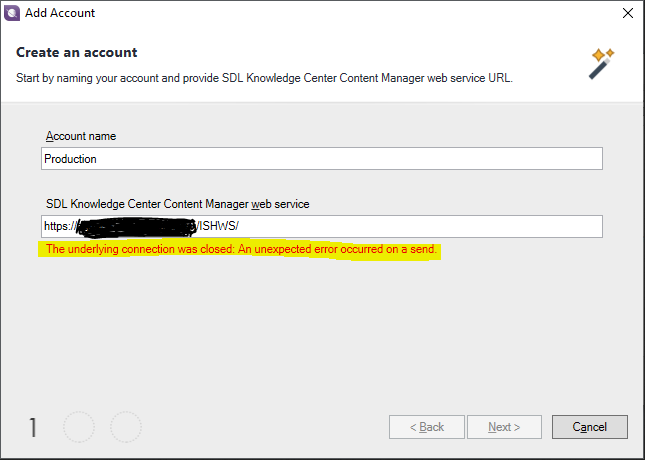Click the purple app icon in title bar
Viewport: 645px width, 460px height.
coord(12,13)
